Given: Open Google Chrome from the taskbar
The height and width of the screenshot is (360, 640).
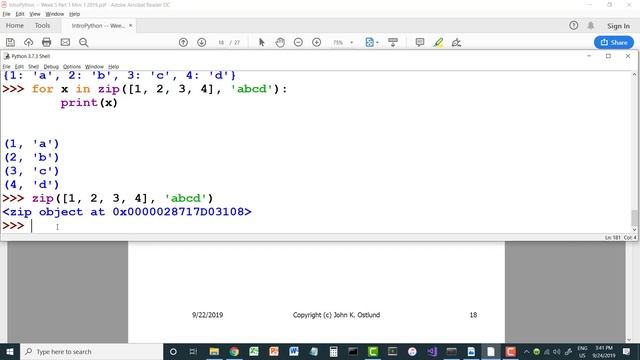Looking at the screenshot, I should click(x=234, y=351).
